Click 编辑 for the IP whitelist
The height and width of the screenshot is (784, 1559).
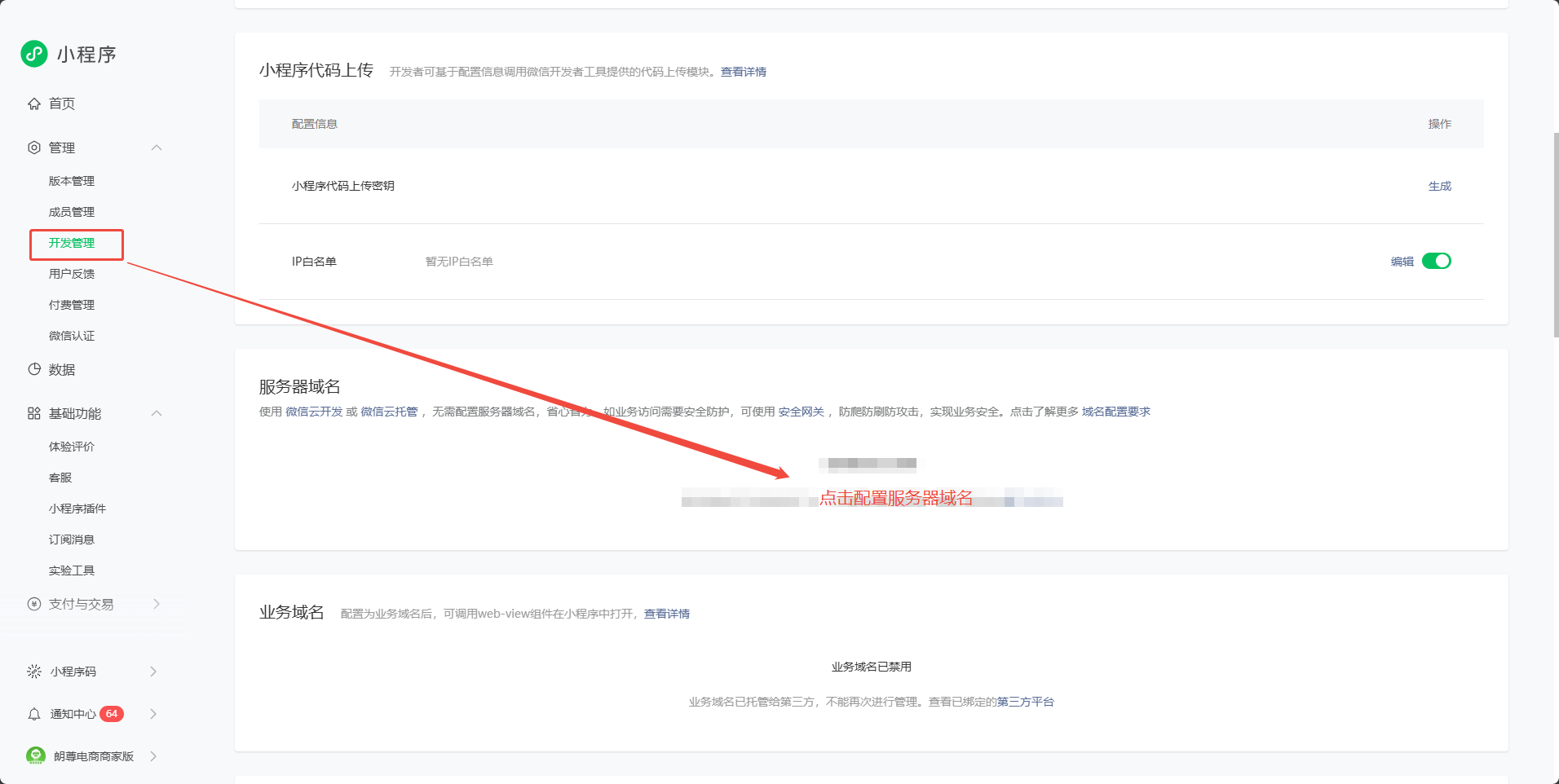[x=1402, y=262]
